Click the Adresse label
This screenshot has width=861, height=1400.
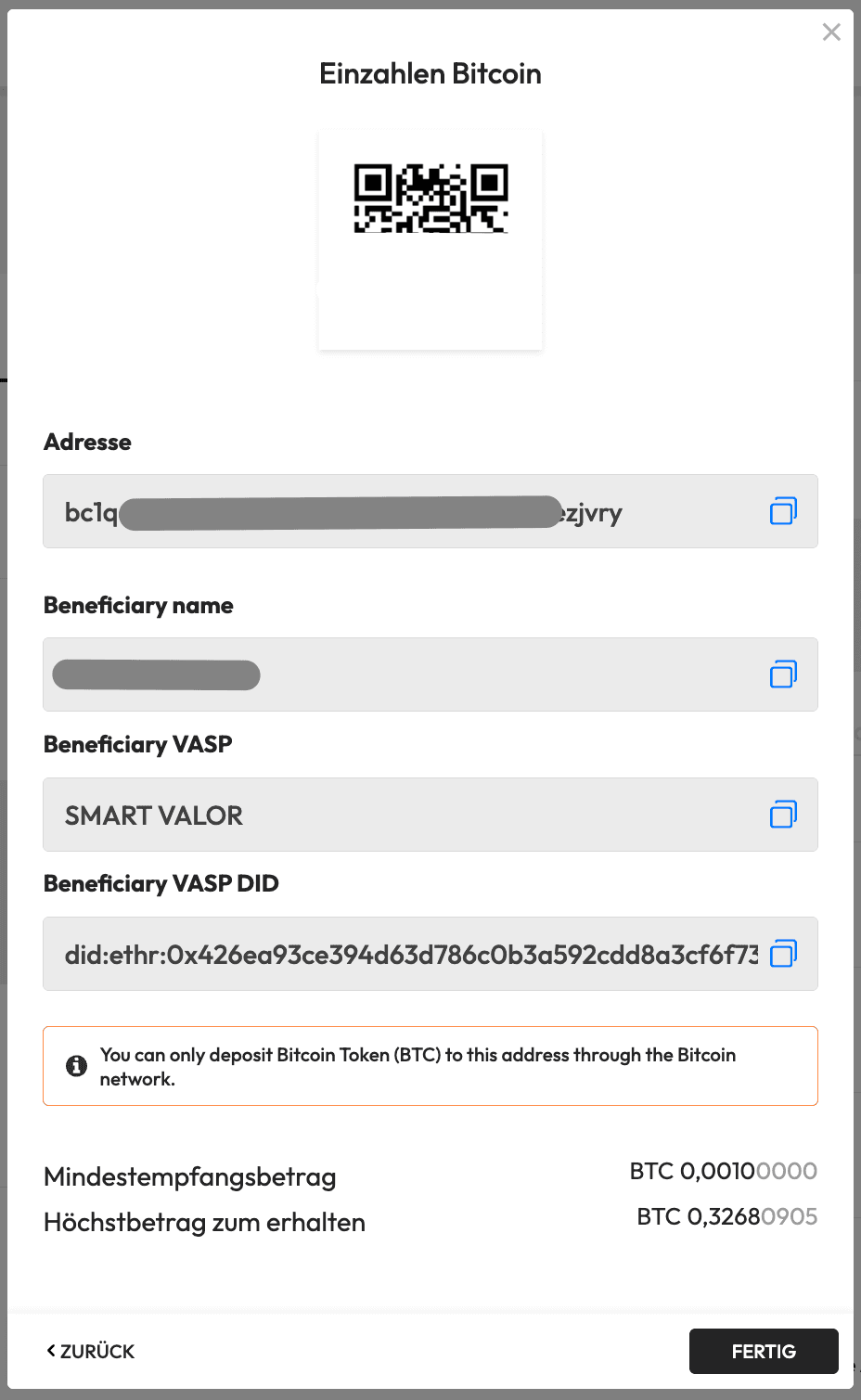click(x=88, y=443)
